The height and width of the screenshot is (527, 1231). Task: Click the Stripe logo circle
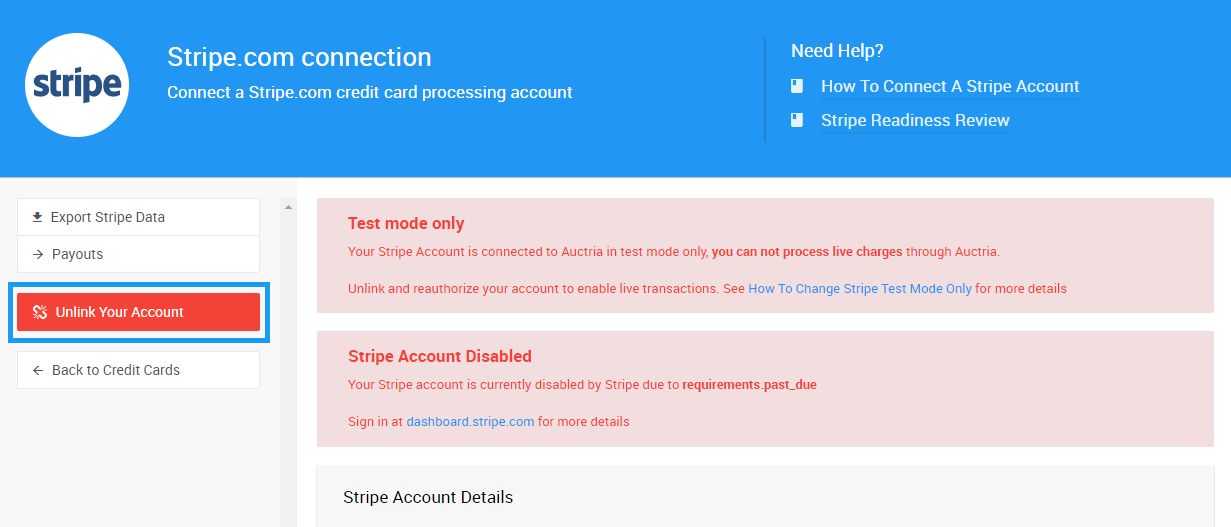77,85
